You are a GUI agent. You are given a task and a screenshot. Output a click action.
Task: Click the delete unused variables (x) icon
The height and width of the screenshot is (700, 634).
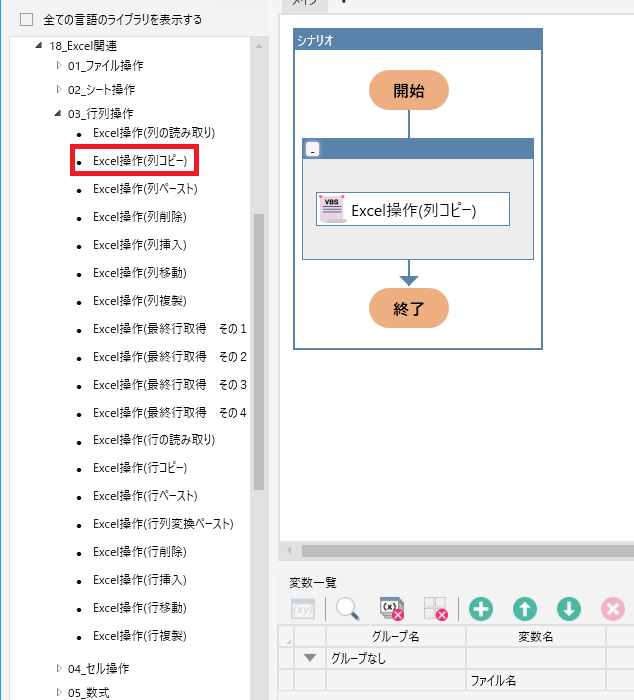pos(391,609)
